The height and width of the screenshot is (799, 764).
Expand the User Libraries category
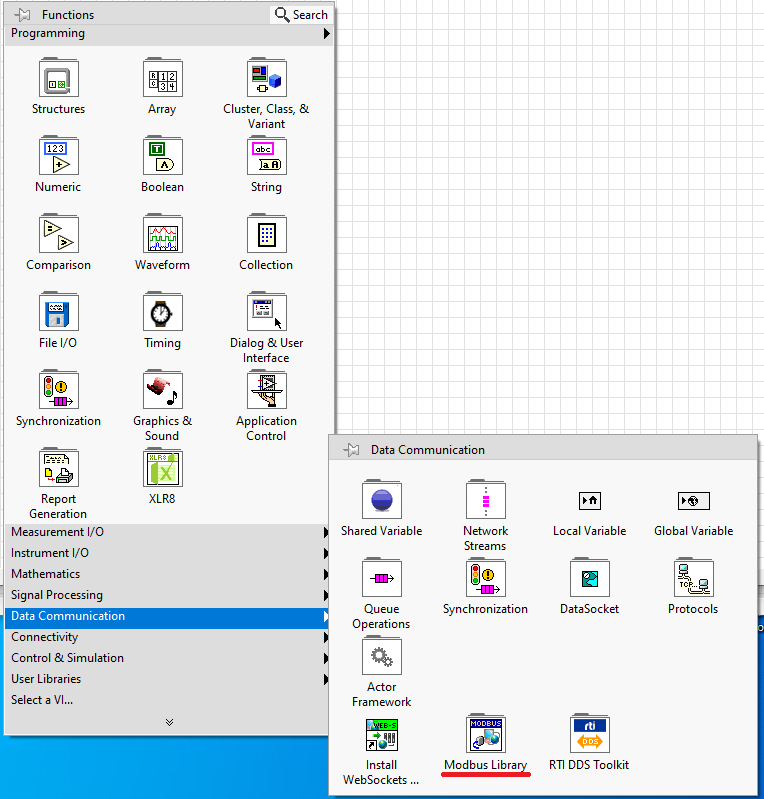167,679
